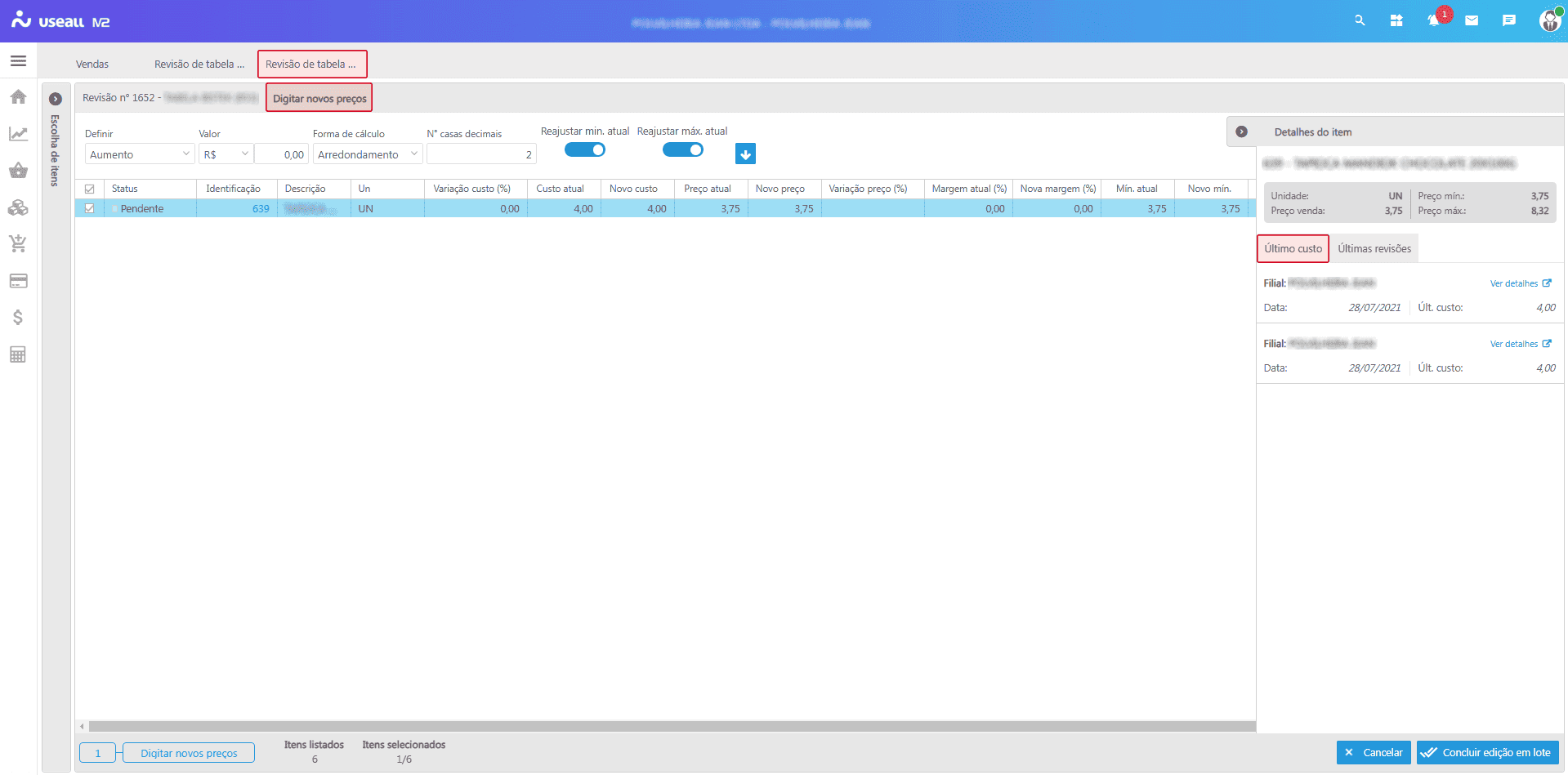The height and width of the screenshot is (775, 1568).
Task: Open the hamburger menu icon
Action: (18, 61)
